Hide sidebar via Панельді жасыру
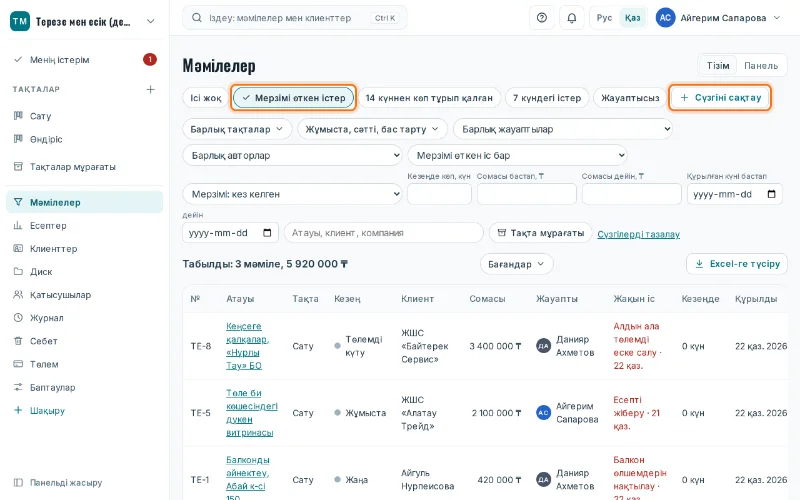The width and height of the screenshot is (800, 500). coord(66,482)
